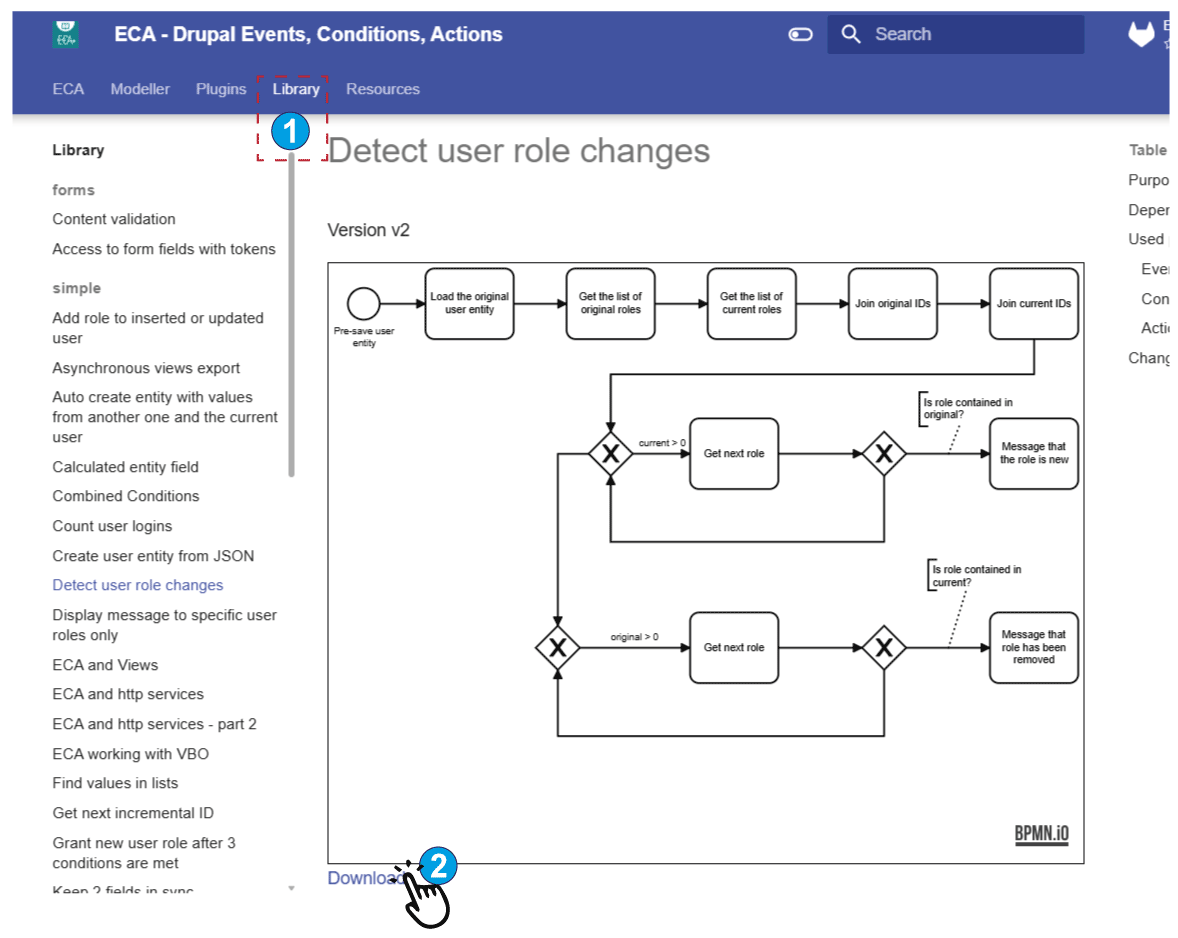Open Asynchronous views export
This screenshot has height=938, width=1178.
(146, 368)
